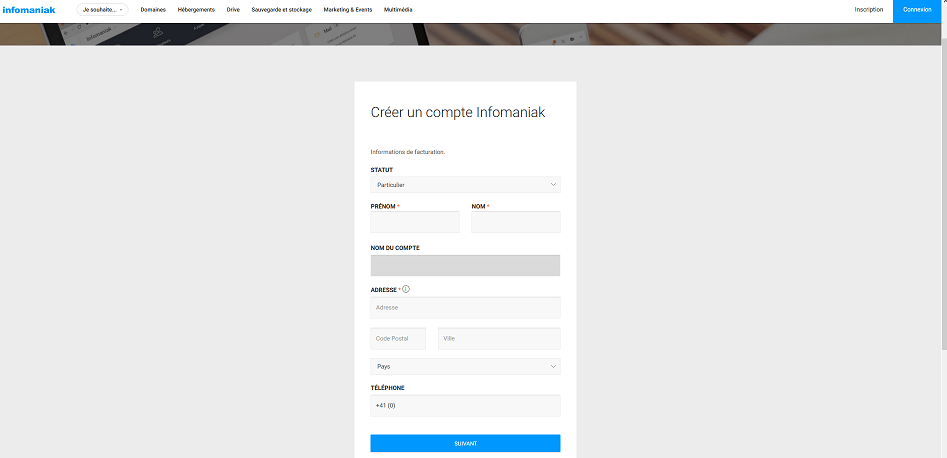Click the Nom du compte field

(465, 265)
